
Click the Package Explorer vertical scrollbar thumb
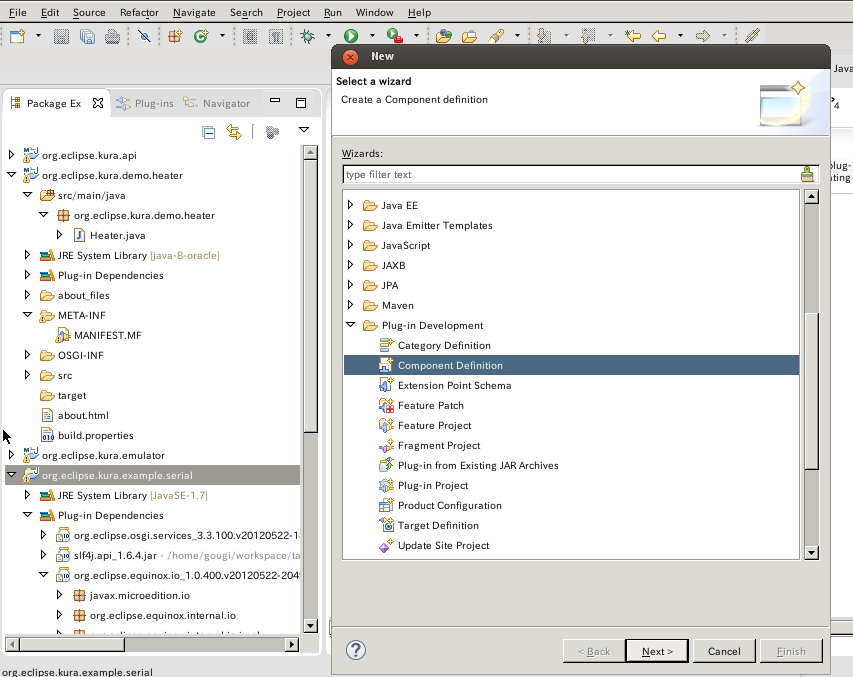(x=311, y=296)
